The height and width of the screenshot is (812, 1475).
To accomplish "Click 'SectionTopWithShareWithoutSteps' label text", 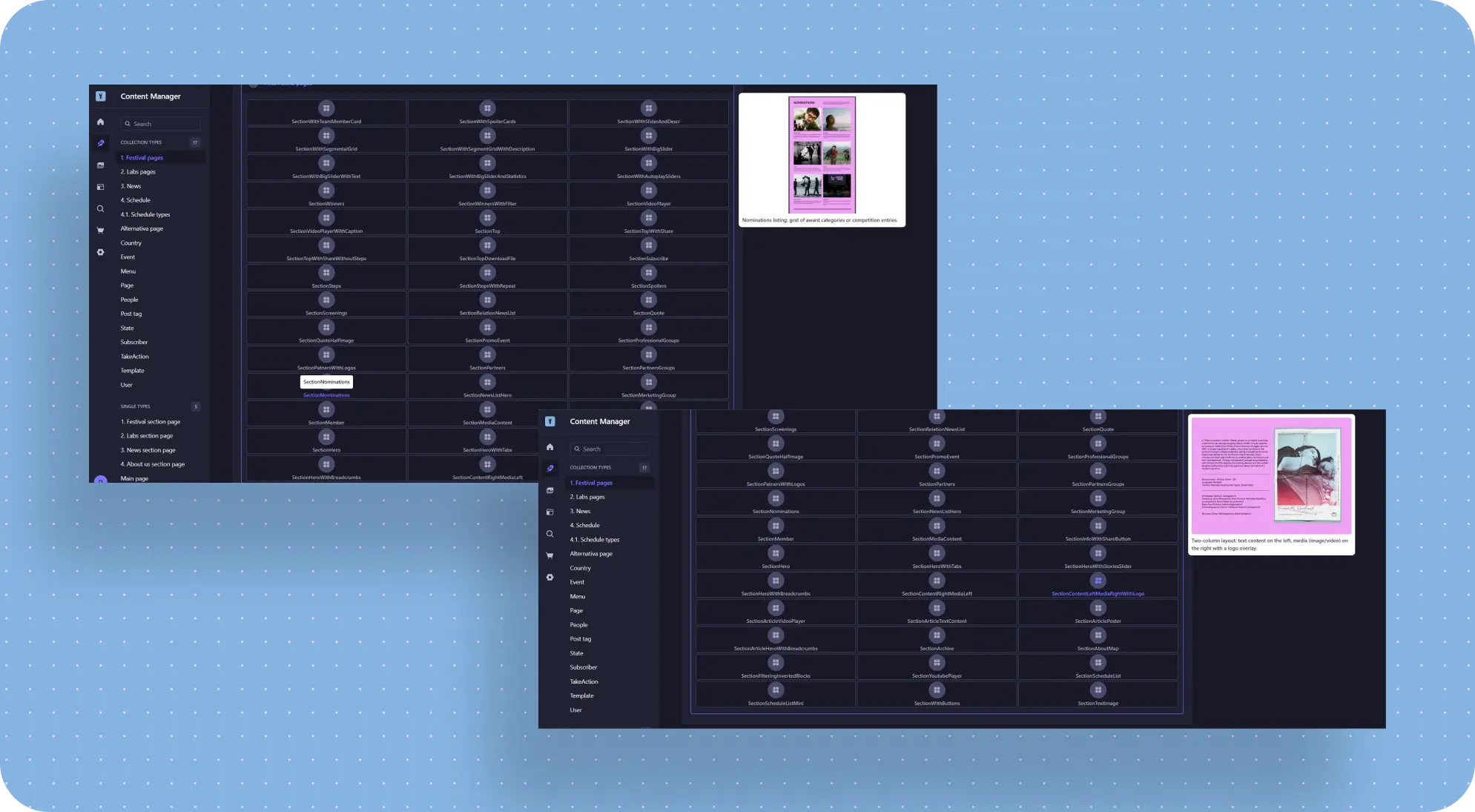I will tap(326, 259).
